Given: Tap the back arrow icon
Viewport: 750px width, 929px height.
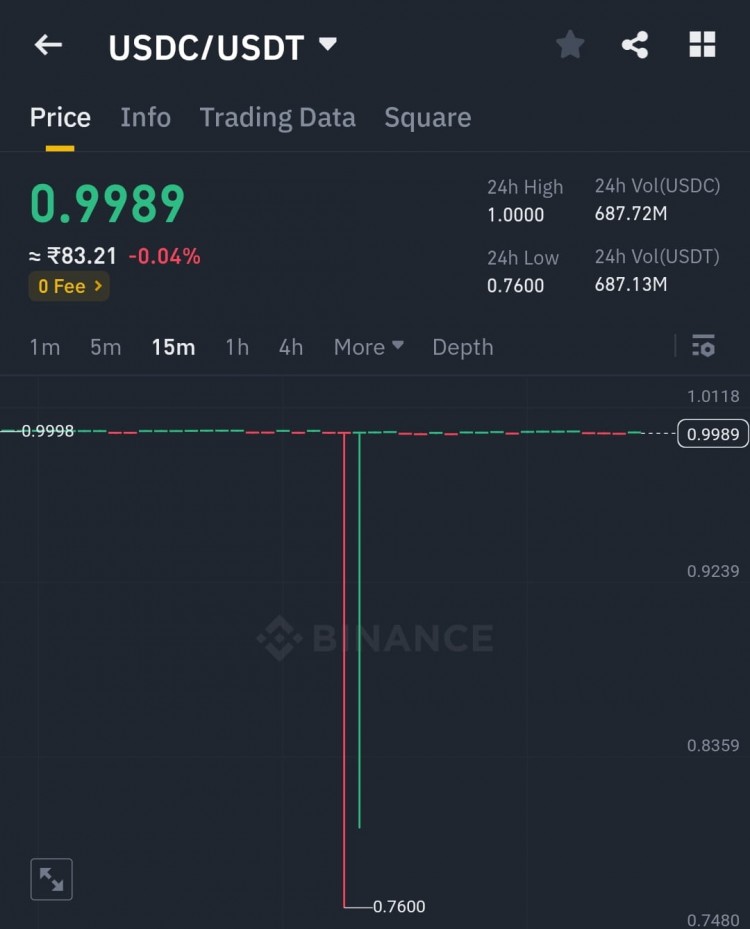Looking at the screenshot, I should (x=48, y=45).
